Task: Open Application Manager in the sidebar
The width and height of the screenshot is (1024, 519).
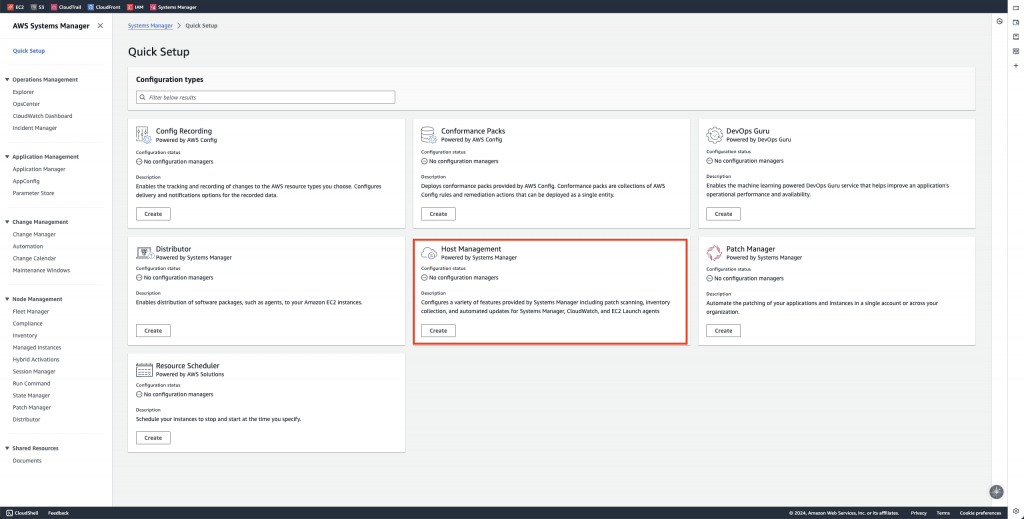Action: pos(39,169)
